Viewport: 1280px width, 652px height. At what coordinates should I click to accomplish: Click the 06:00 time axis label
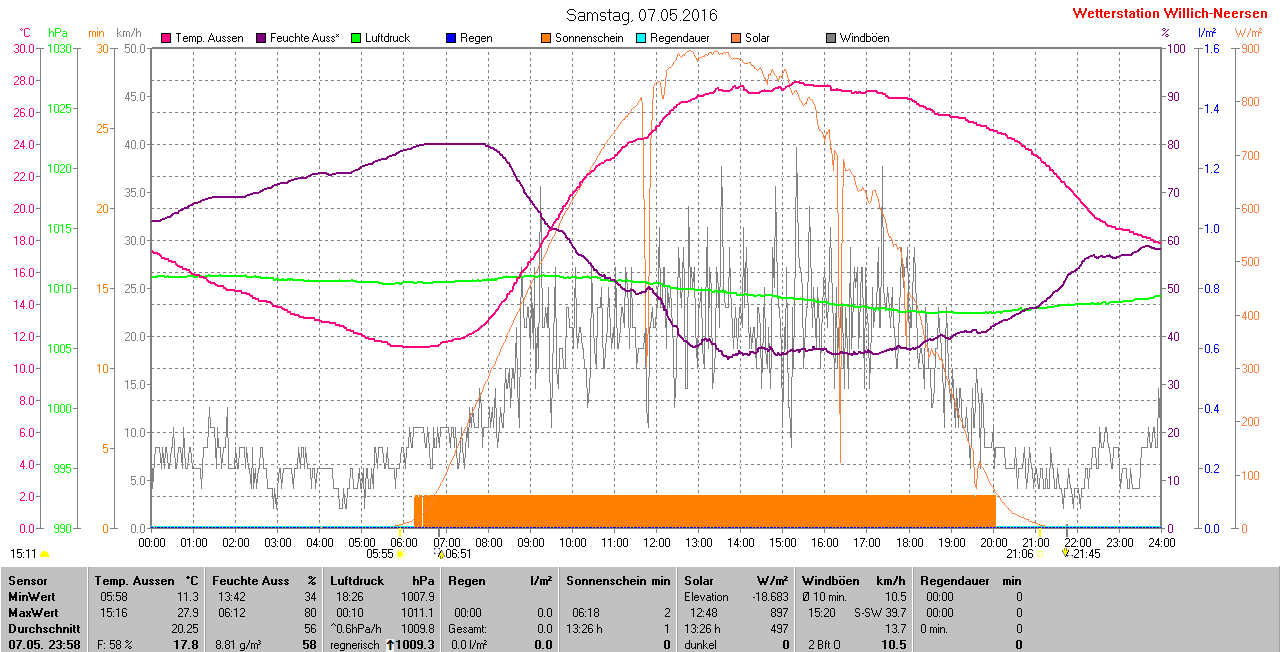[x=404, y=542]
